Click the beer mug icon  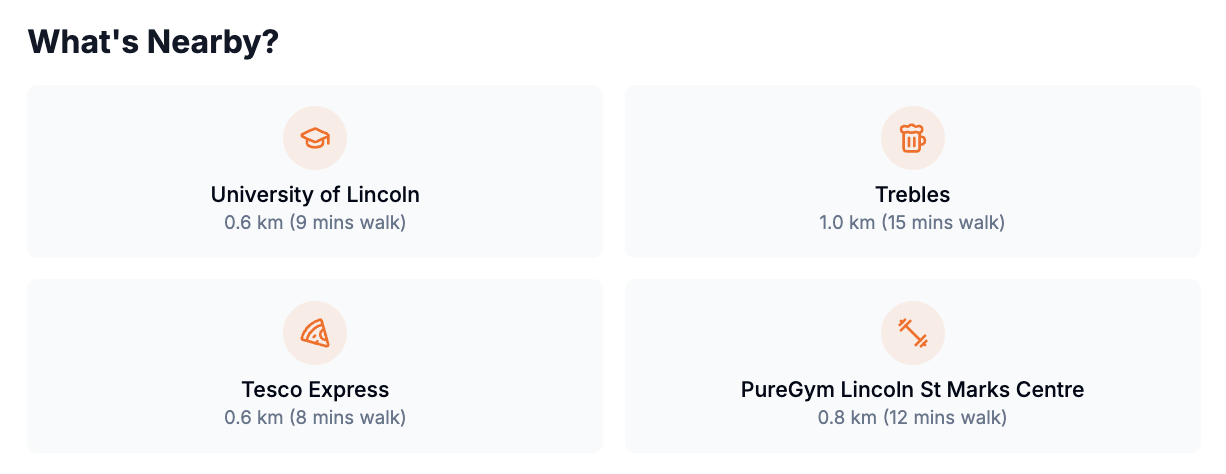pos(912,138)
